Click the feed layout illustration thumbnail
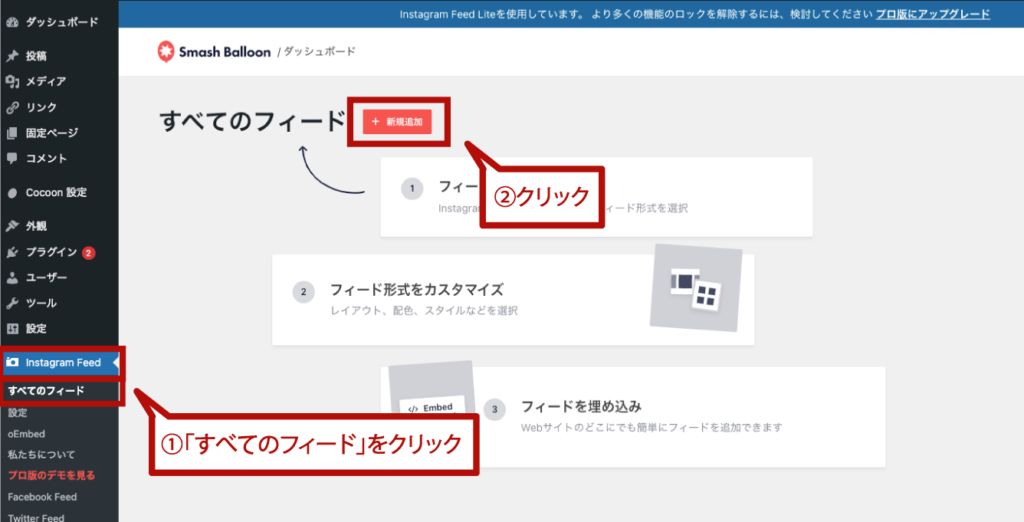Screen dimensions: 1024x522 (696, 287)
